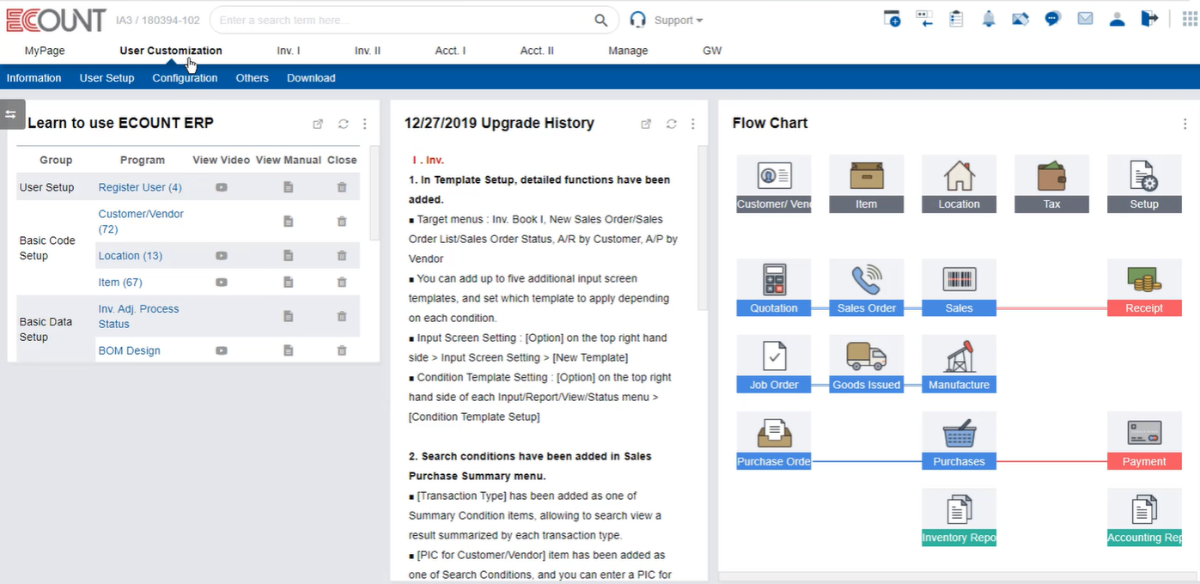Open the mail envelope icon
The height and width of the screenshot is (584, 1200).
point(1085,19)
